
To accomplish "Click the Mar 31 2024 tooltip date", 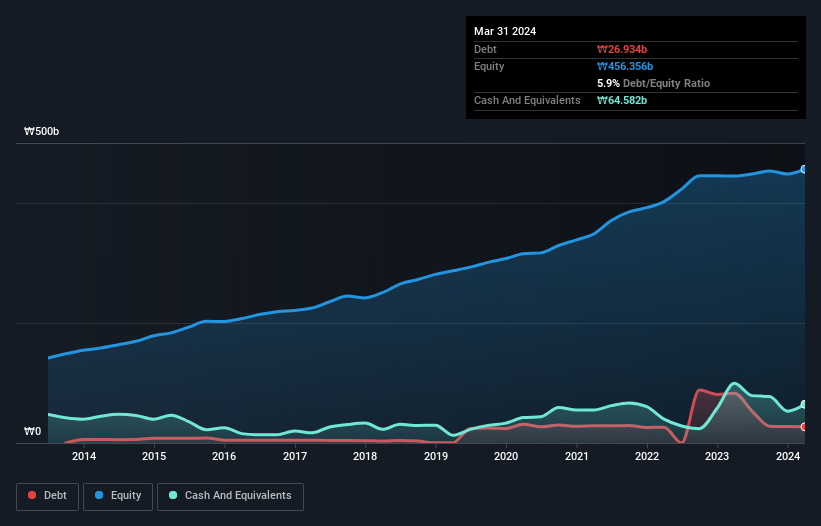I will coord(505,31).
